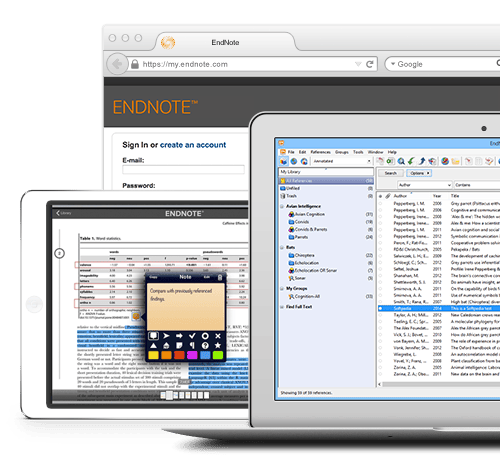Screen dimensions: 500x462
Task: Select the sticky-note annotation shape icon
Action: [x=179, y=345]
